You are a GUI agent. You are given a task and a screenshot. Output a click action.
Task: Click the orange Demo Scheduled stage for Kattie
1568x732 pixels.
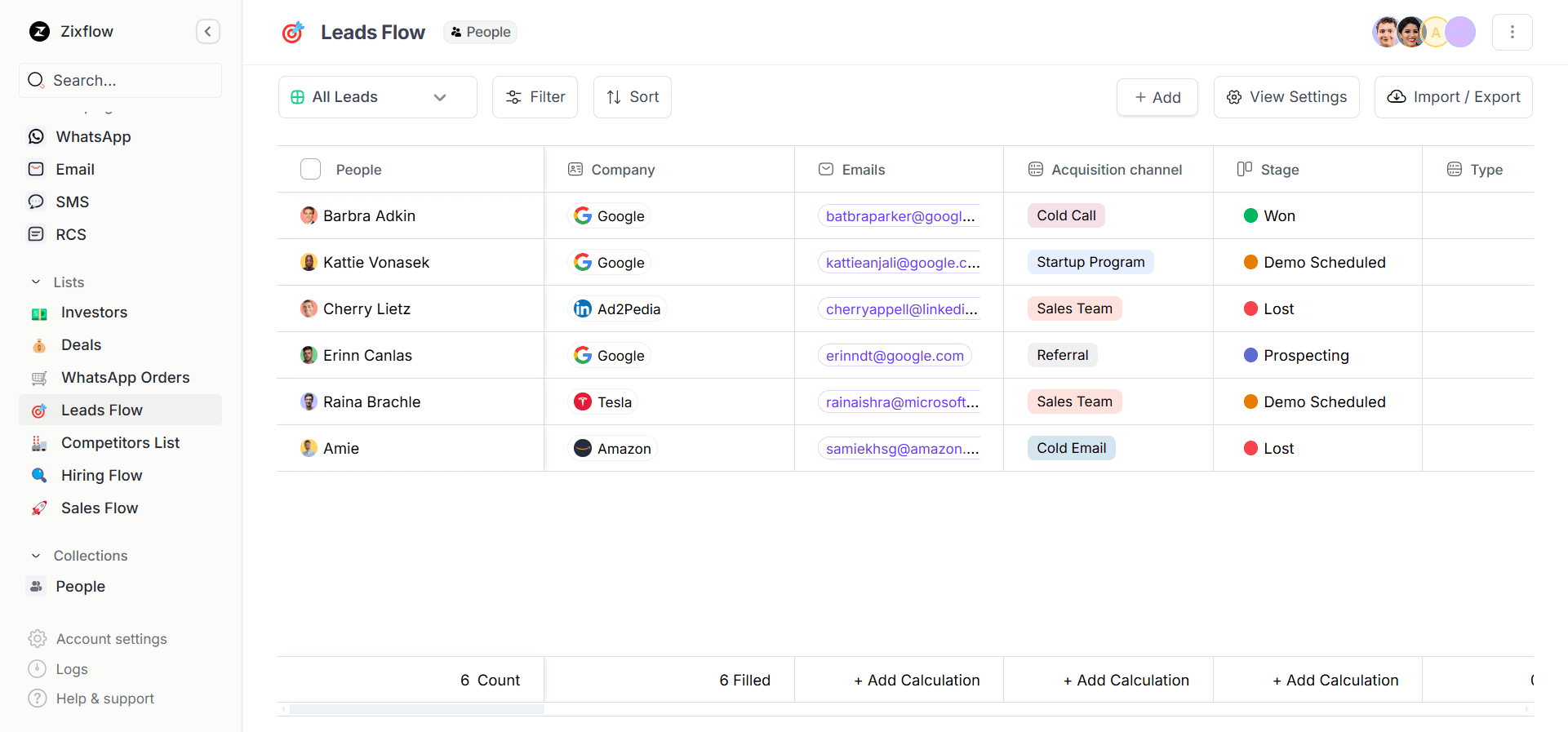(1314, 262)
